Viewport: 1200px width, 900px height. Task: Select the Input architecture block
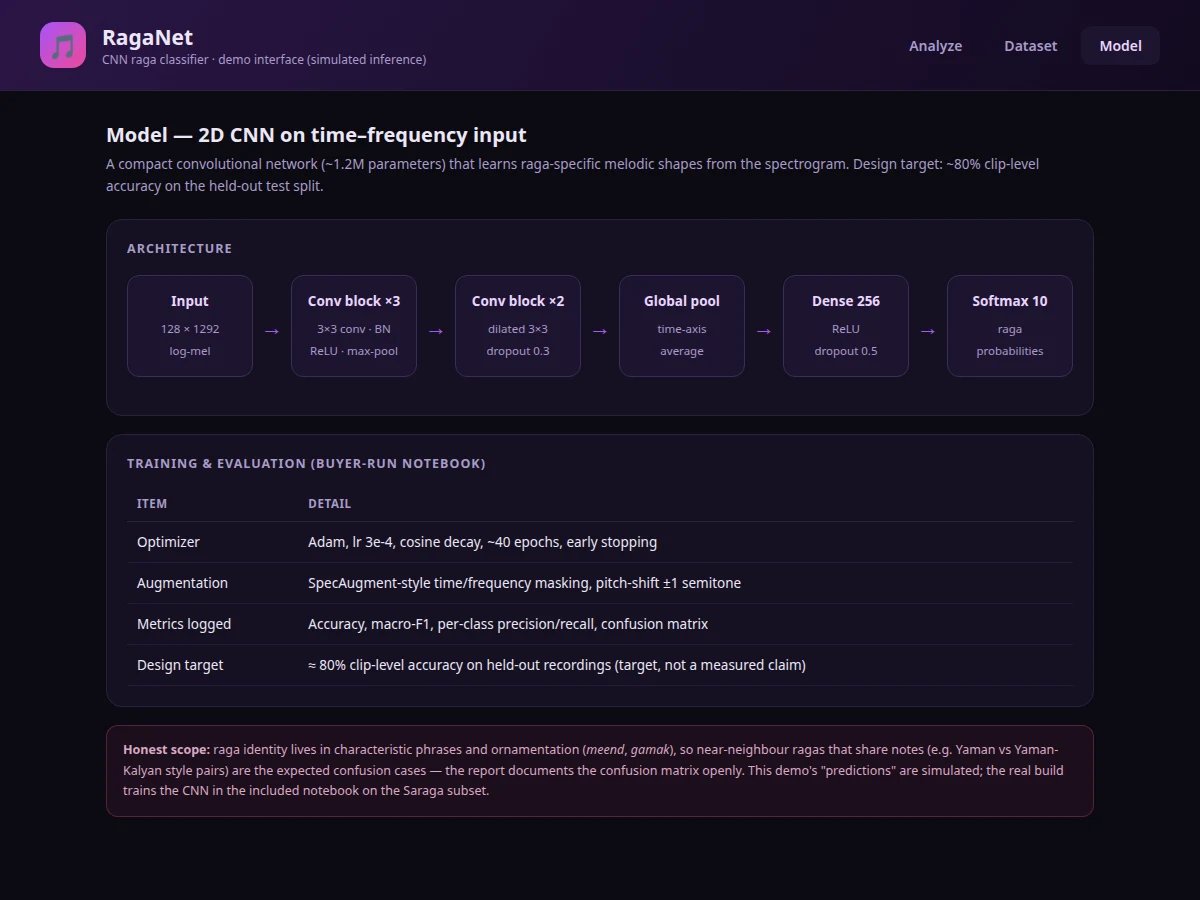click(x=190, y=326)
